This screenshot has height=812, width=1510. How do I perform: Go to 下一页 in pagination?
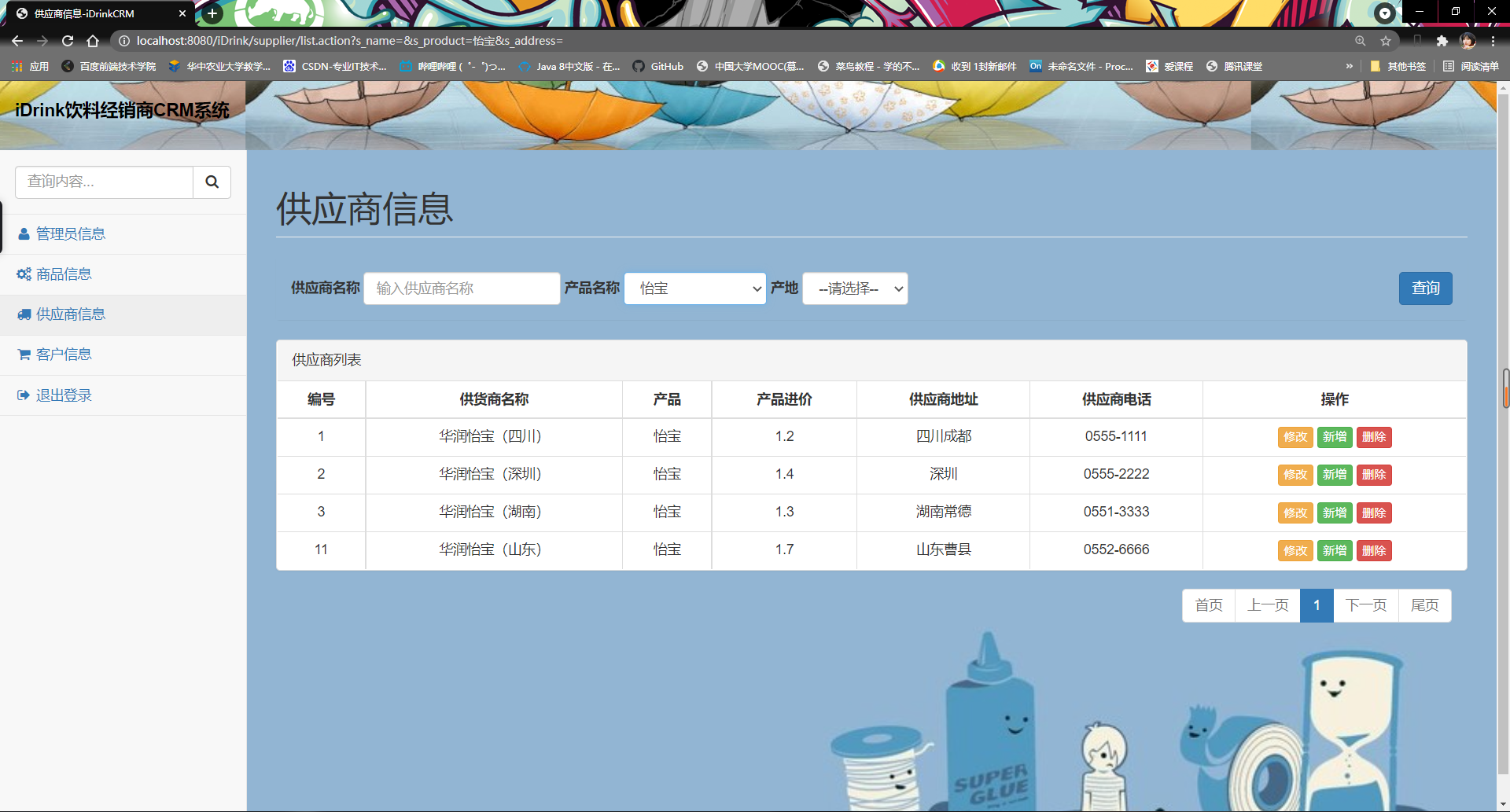(1366, 605)
